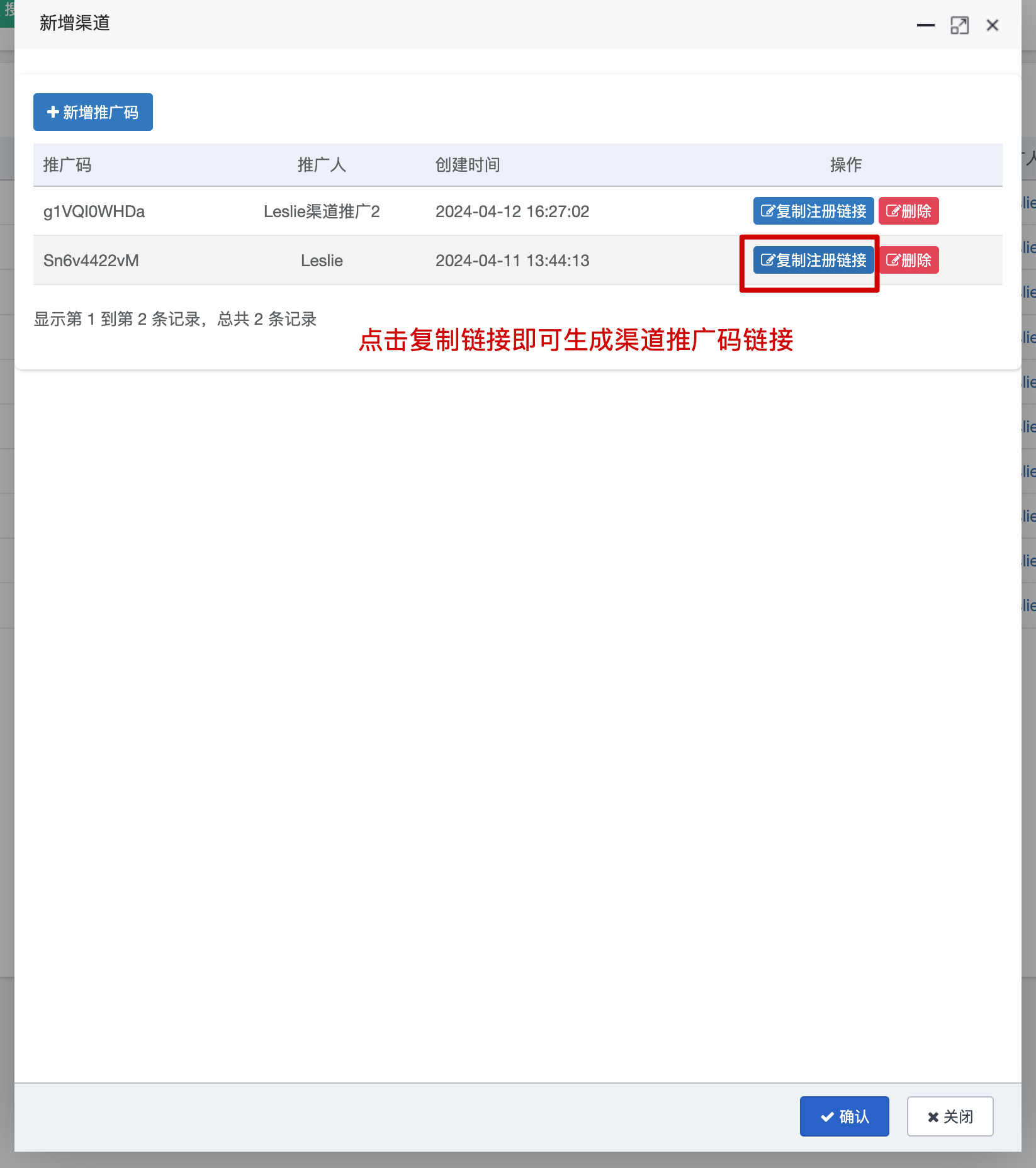Screen dimensions: 1036x1168
Task: Click the 操作 column header
Action: (845, 165)
